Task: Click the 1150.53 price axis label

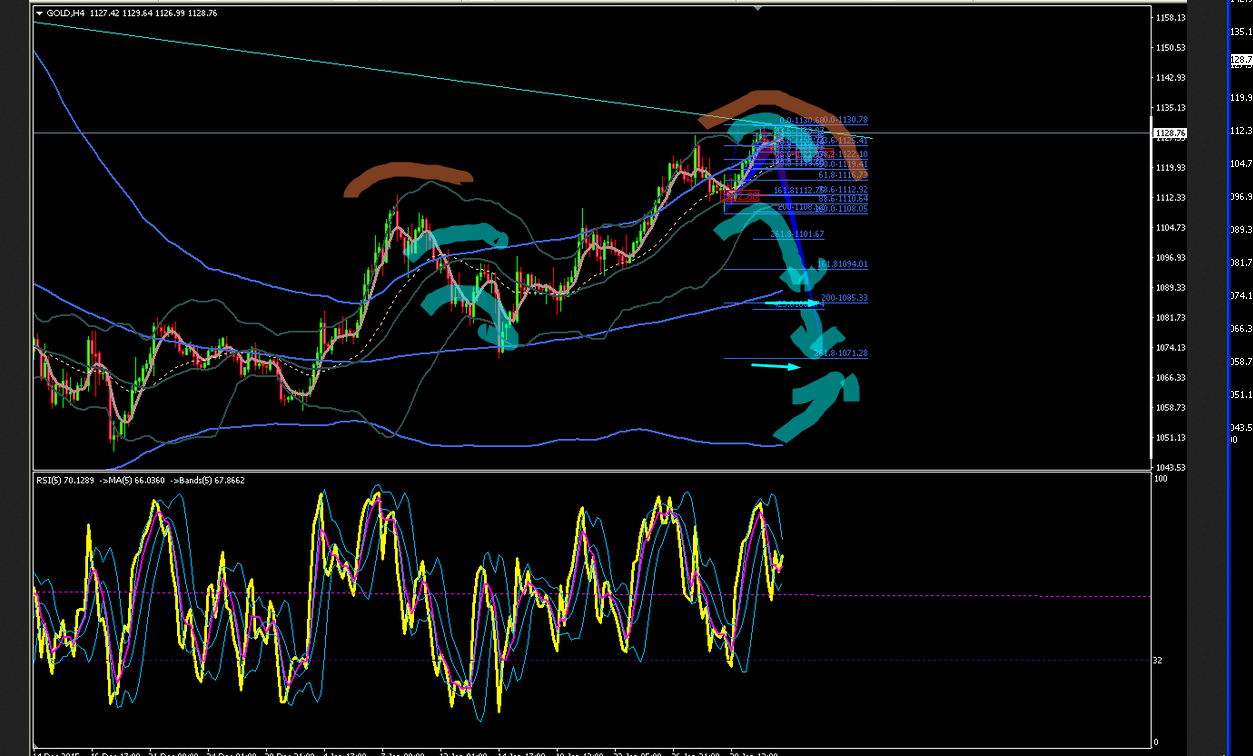Action: 1170,48
